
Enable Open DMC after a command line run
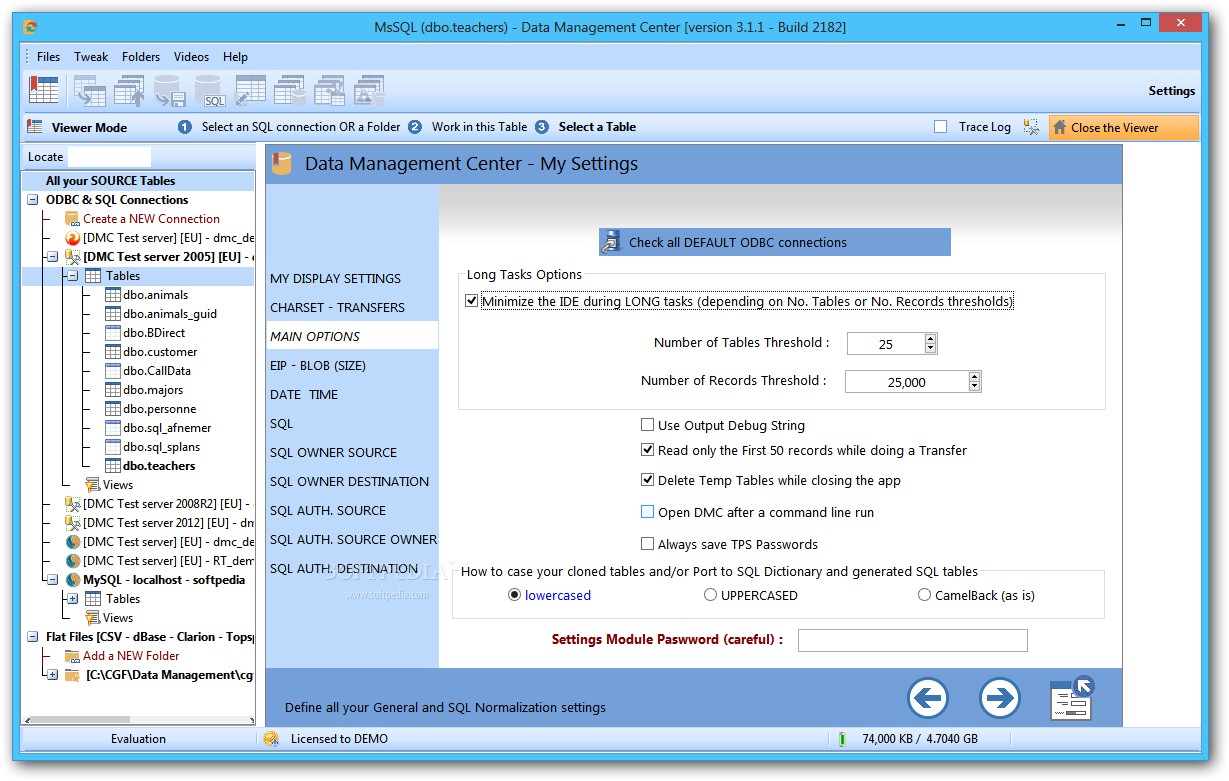point(648,512)
